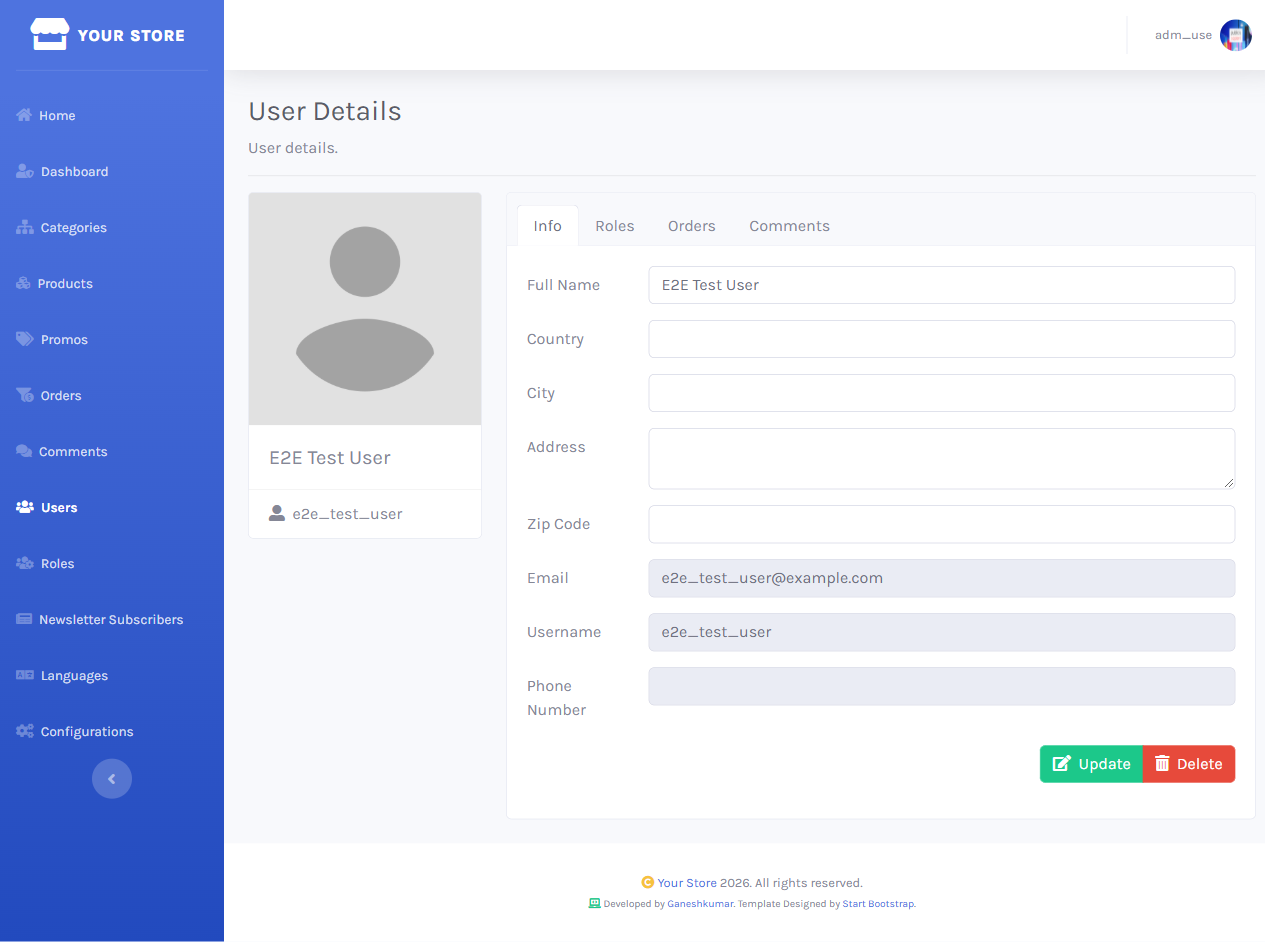Click the trash icon on Delete button
1265x942 pixels.
1162,764
